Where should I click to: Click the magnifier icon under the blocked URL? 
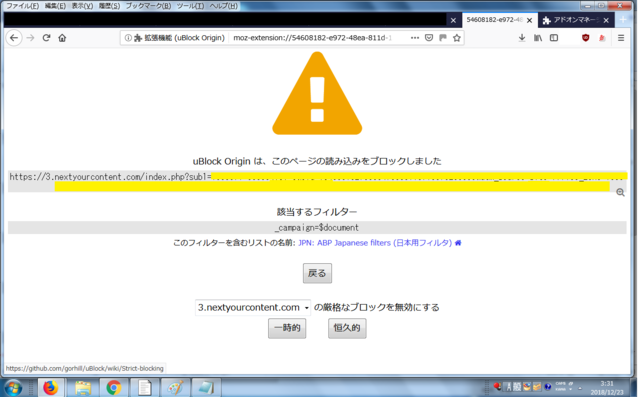coord(620,193)
